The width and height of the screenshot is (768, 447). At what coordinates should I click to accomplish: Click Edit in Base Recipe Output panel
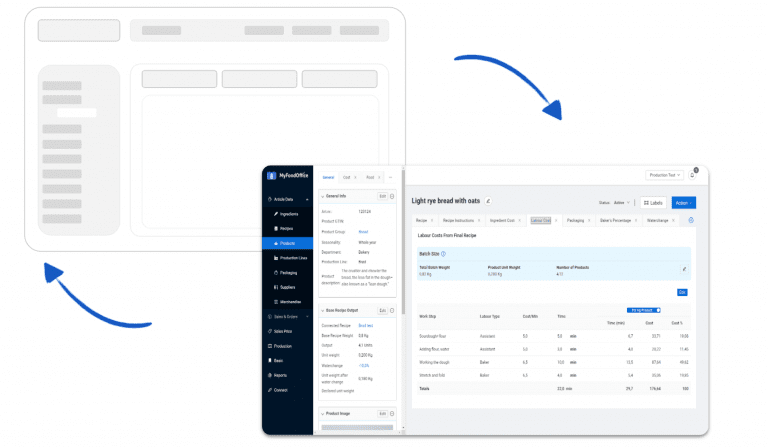tap(382, 310)
